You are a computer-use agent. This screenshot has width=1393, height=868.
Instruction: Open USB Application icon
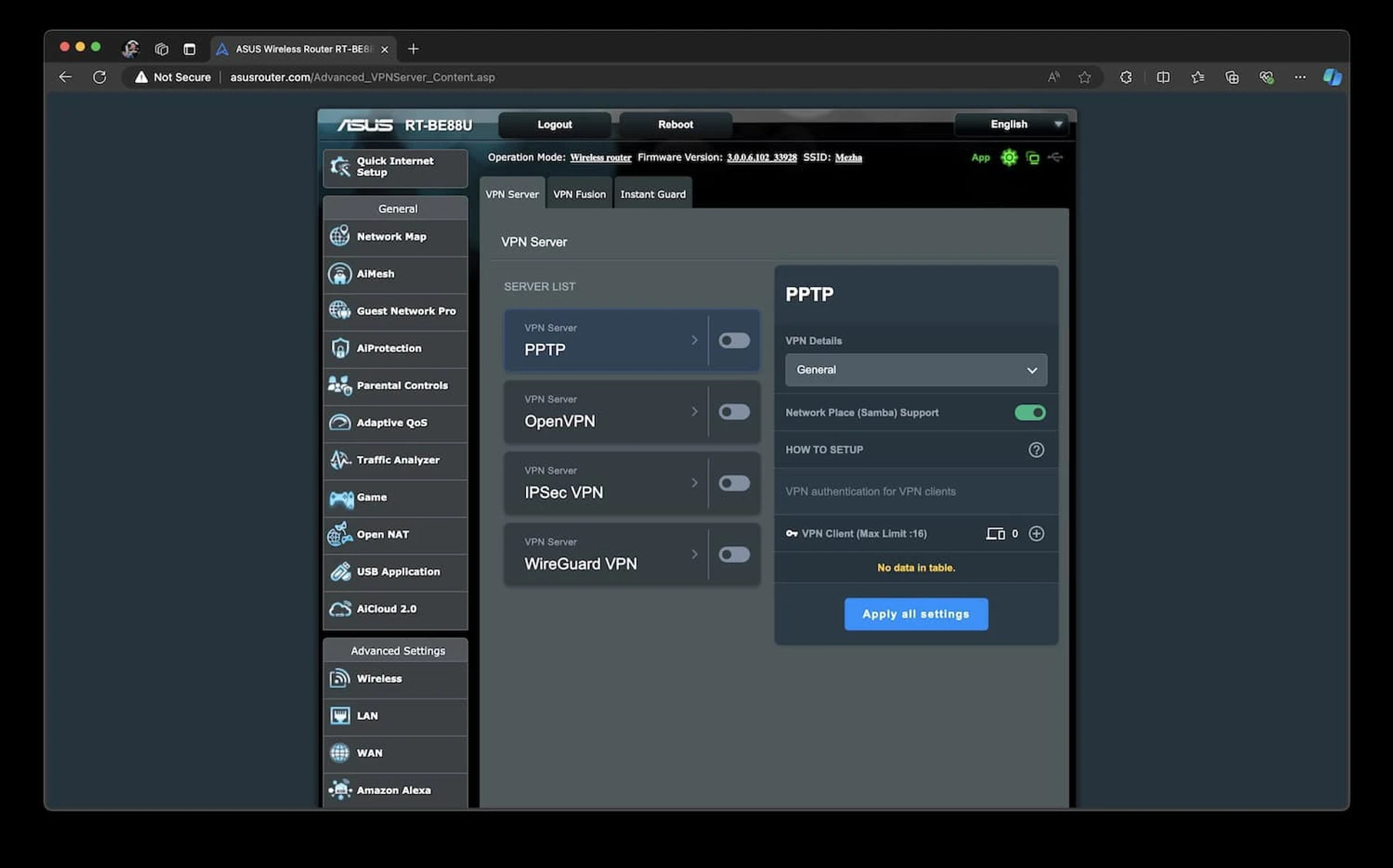(x=340, y=571)
